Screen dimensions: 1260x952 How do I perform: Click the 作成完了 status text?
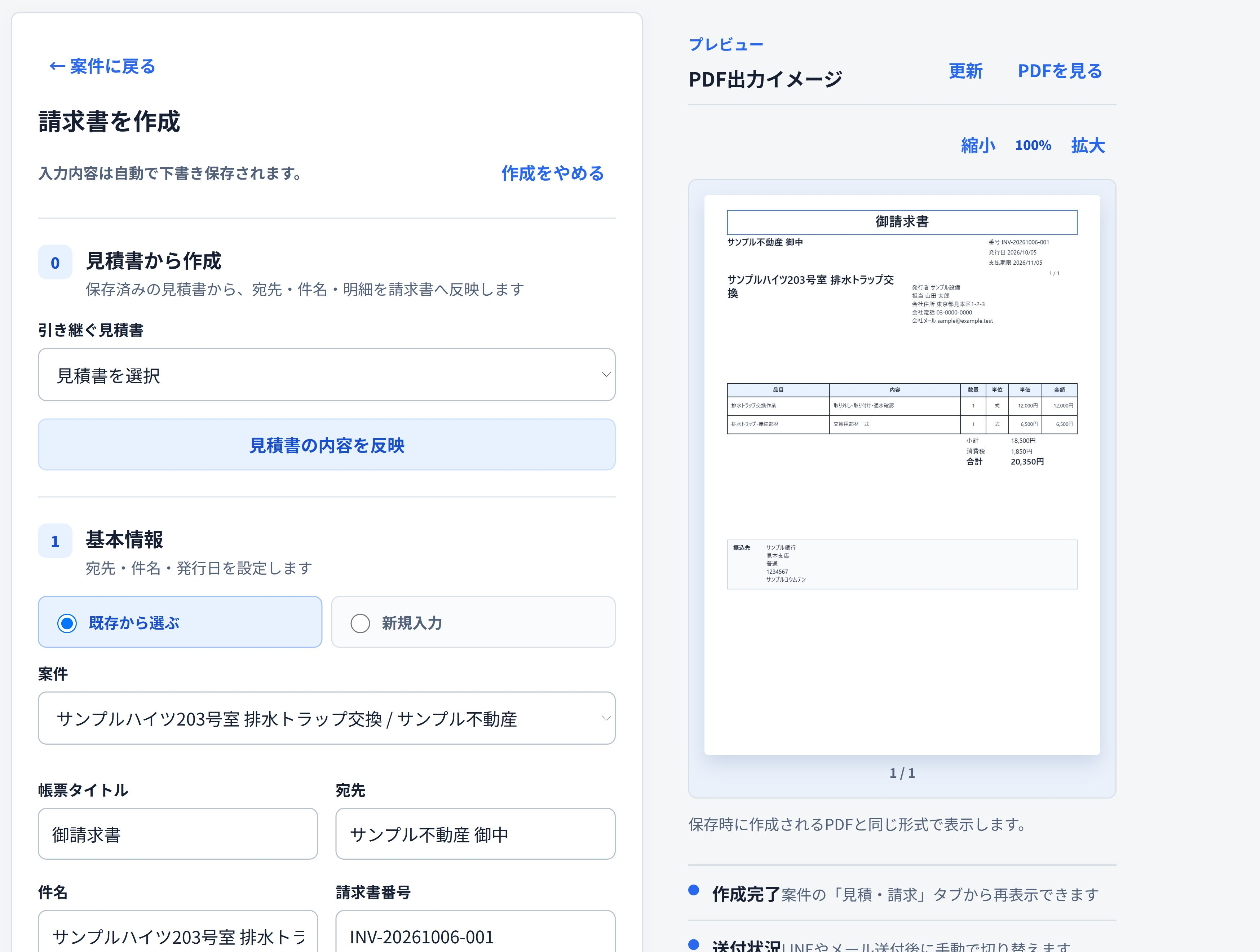pos(746,894)
